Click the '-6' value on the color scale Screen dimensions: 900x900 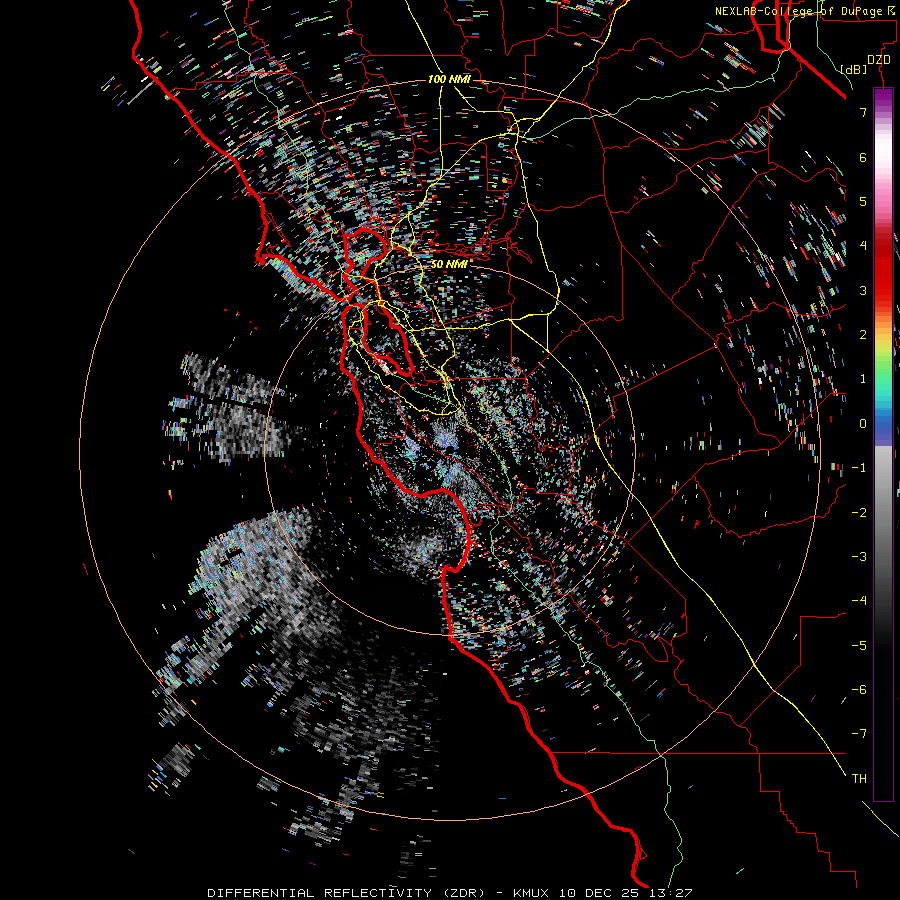[859, 690]
